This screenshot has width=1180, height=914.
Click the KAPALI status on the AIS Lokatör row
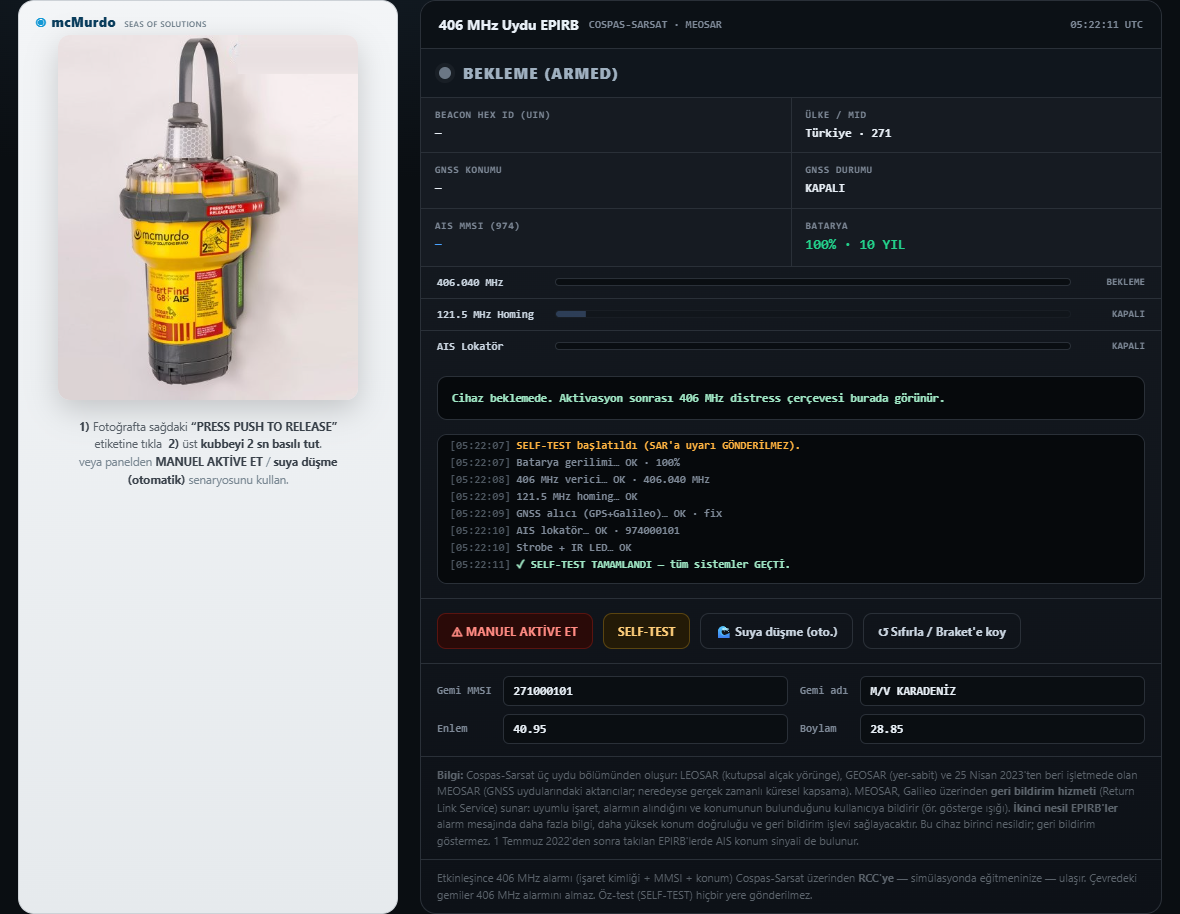[x=1128, y=346]
